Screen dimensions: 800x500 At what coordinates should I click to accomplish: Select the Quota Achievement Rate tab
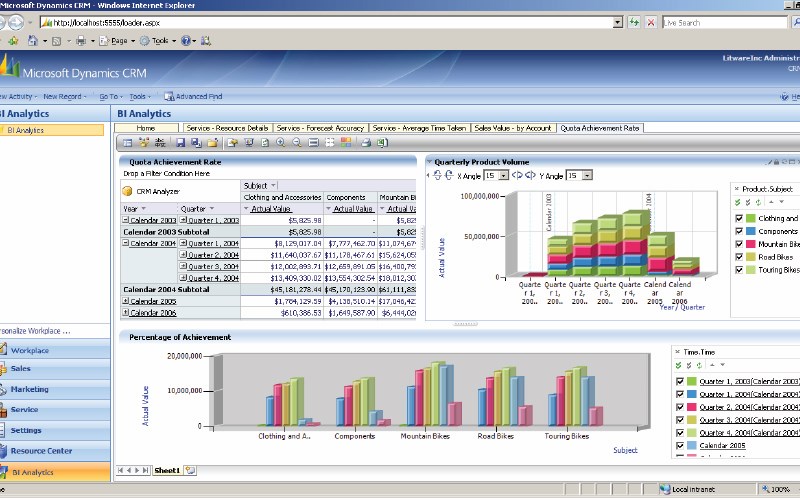[600, 128]
